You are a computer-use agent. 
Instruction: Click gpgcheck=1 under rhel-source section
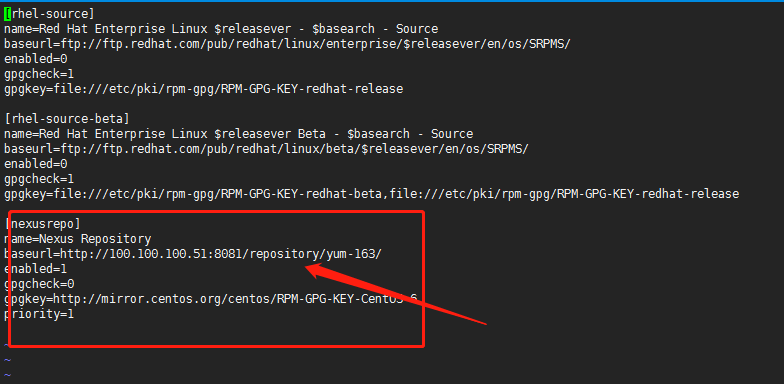pyautogui.click(x=39, y=74)
